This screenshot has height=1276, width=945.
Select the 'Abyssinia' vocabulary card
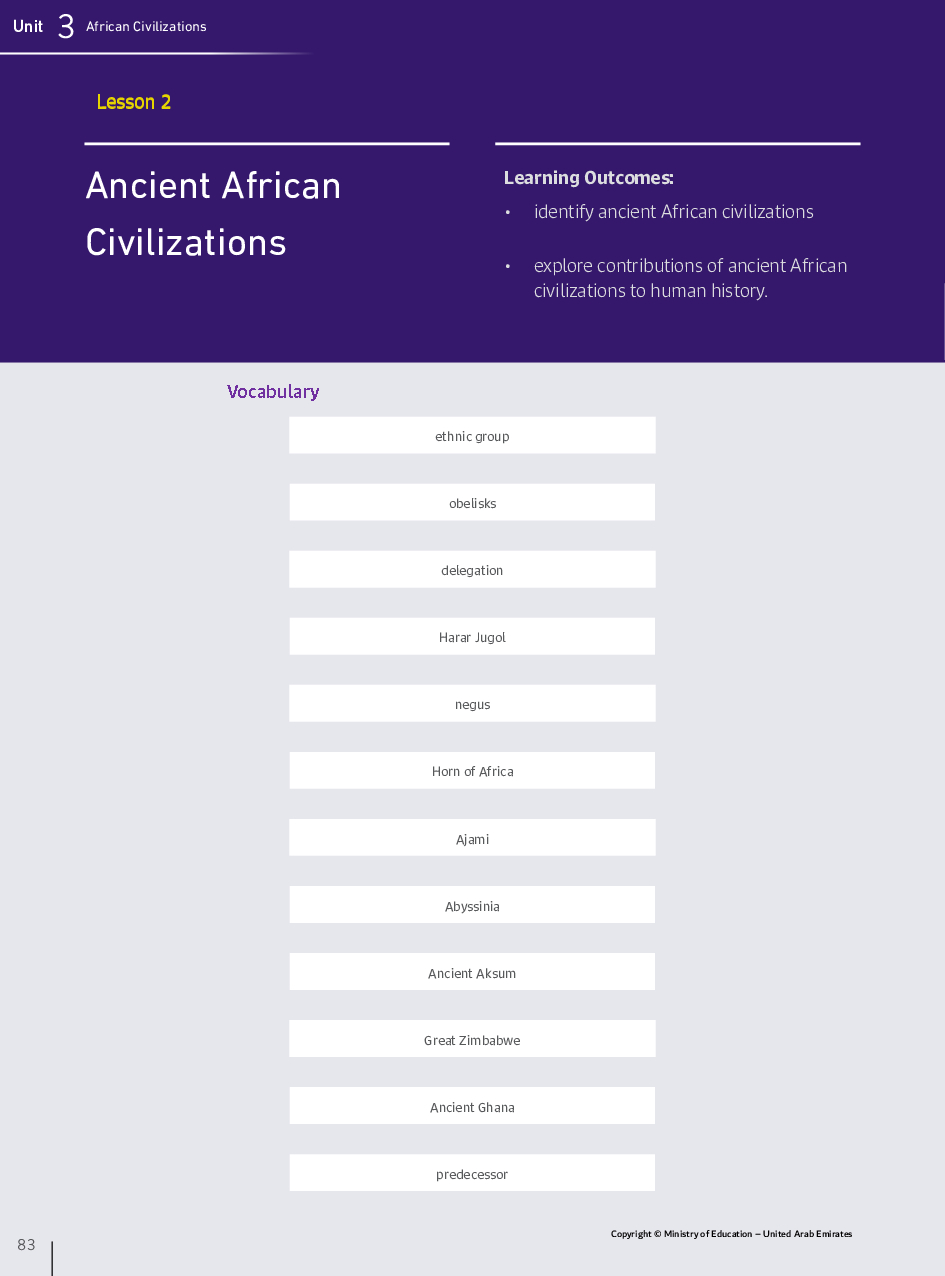pos(472,905)
